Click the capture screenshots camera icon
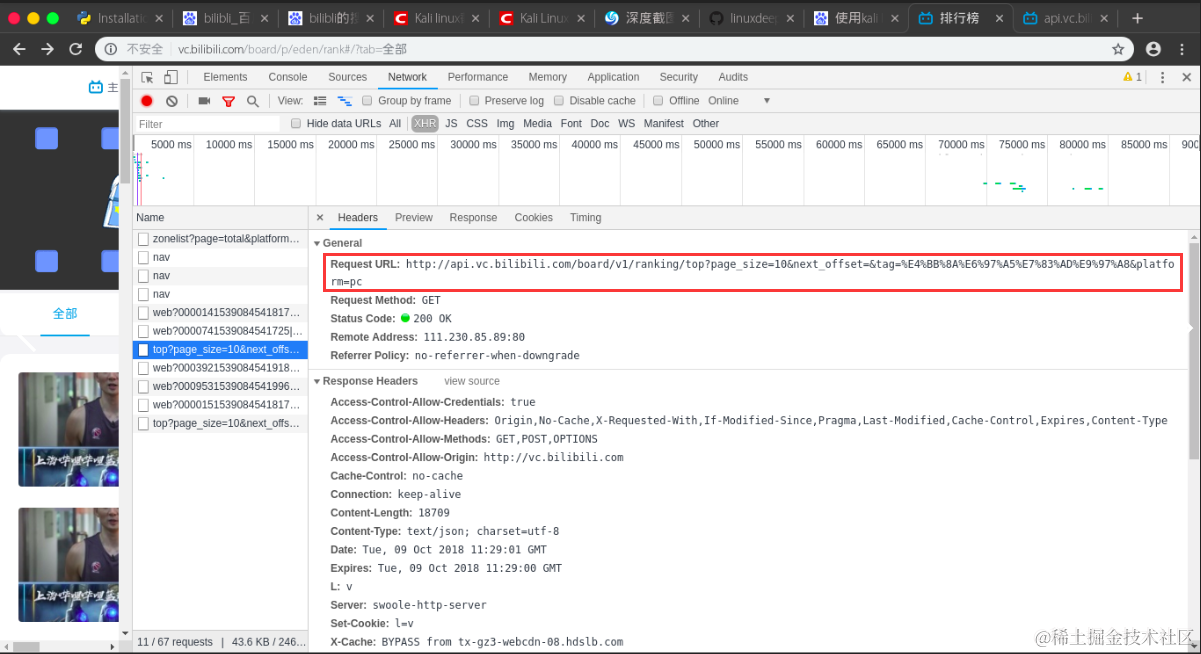The width and height of the screenshot is (1201, 654). (x=204, y=101)
